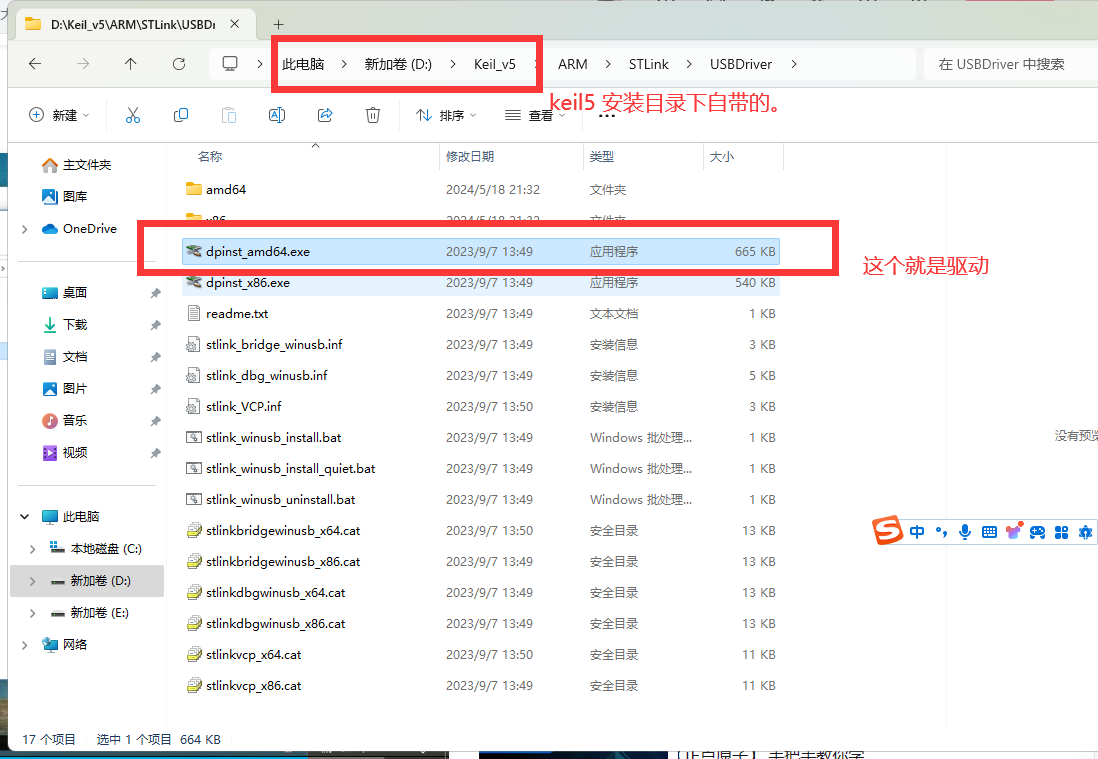Expand the OneDrive sidebar node
Viewport: 1098px width, 759px height.
(25, 229)
